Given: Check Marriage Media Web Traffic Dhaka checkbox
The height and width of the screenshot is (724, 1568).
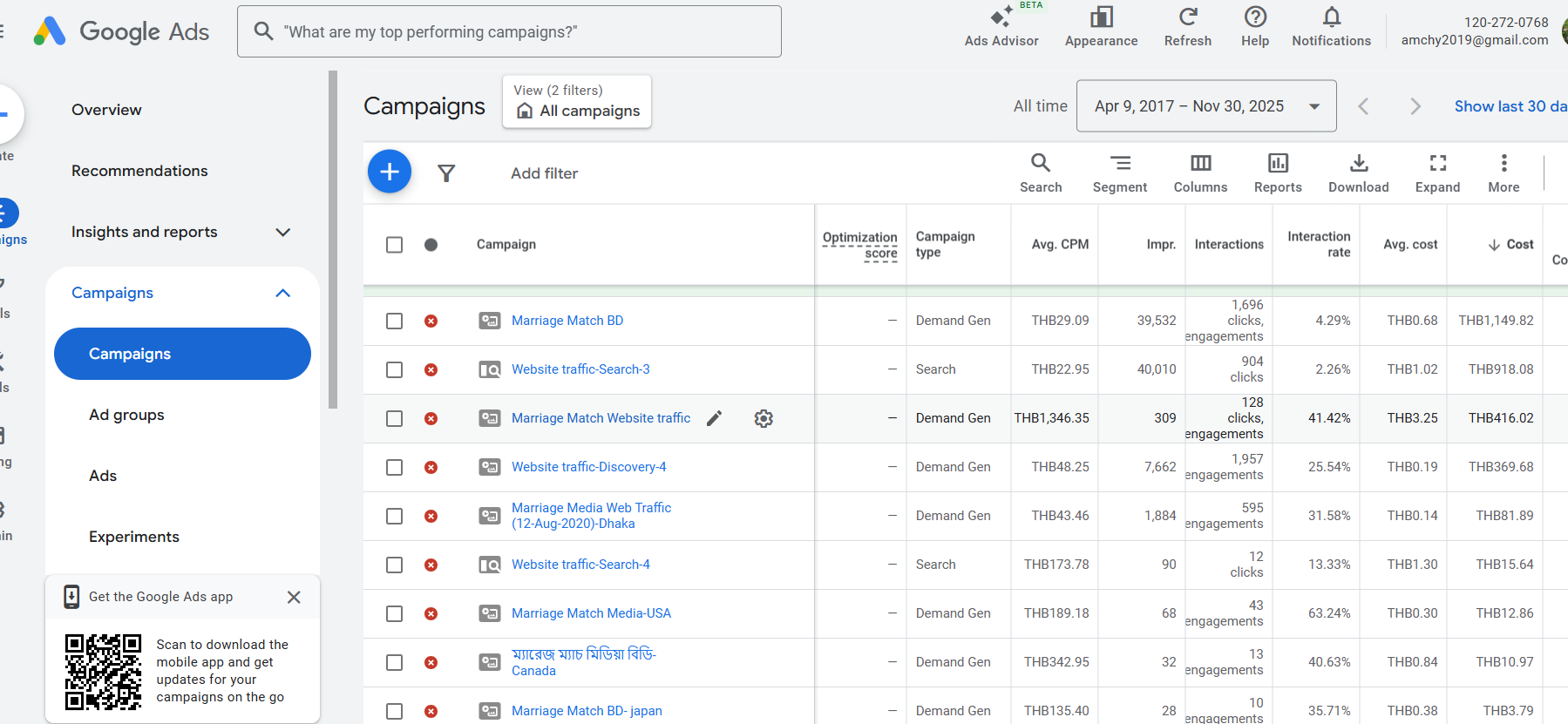Looking at the screenshot, I should tap(395, 516).
